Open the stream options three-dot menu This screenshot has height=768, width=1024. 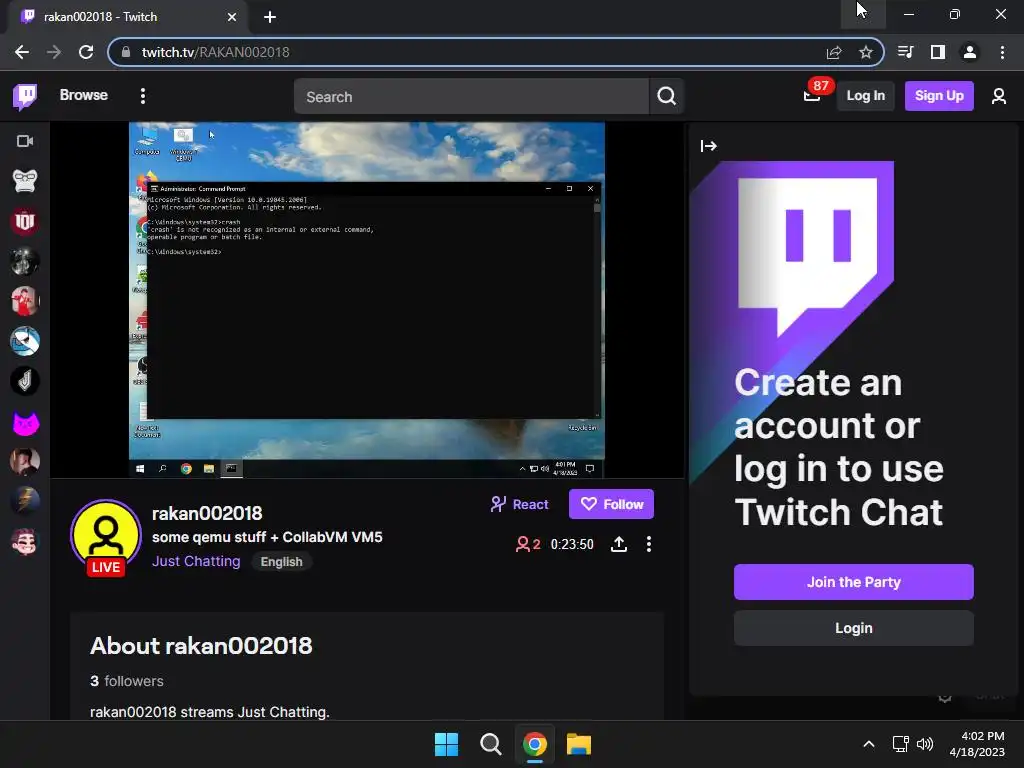pos(648,544)
